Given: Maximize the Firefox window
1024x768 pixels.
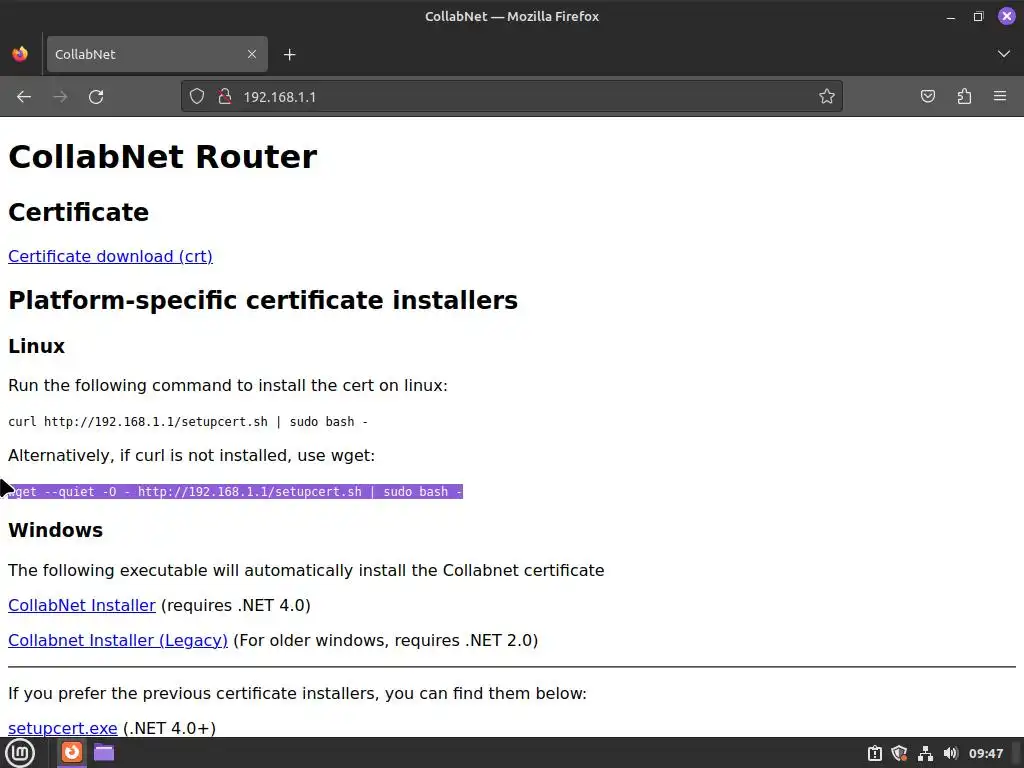Looking at the screenshot, I should coord(978,16).
